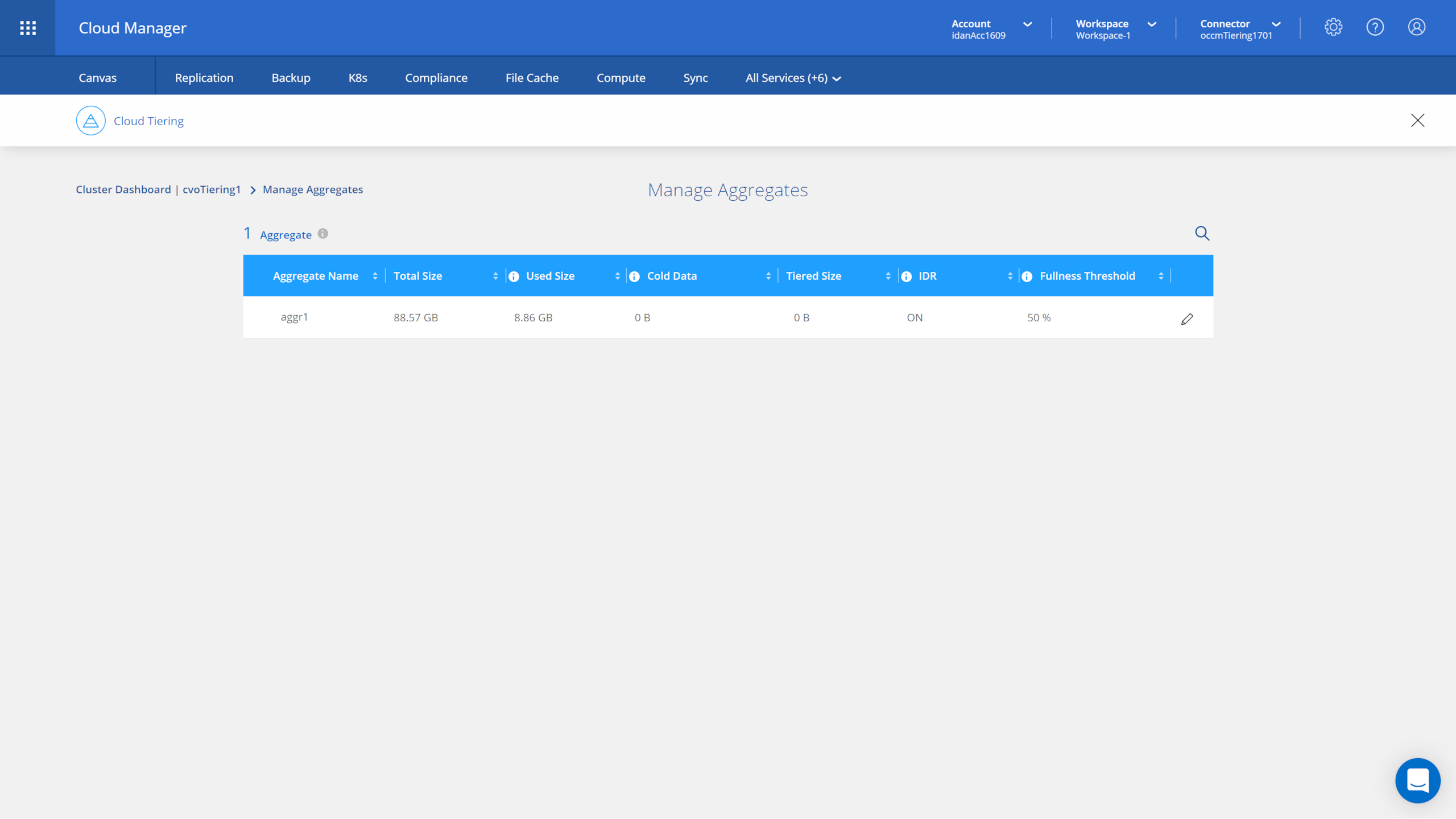Click the settings gear icon

coord(1333,27)
